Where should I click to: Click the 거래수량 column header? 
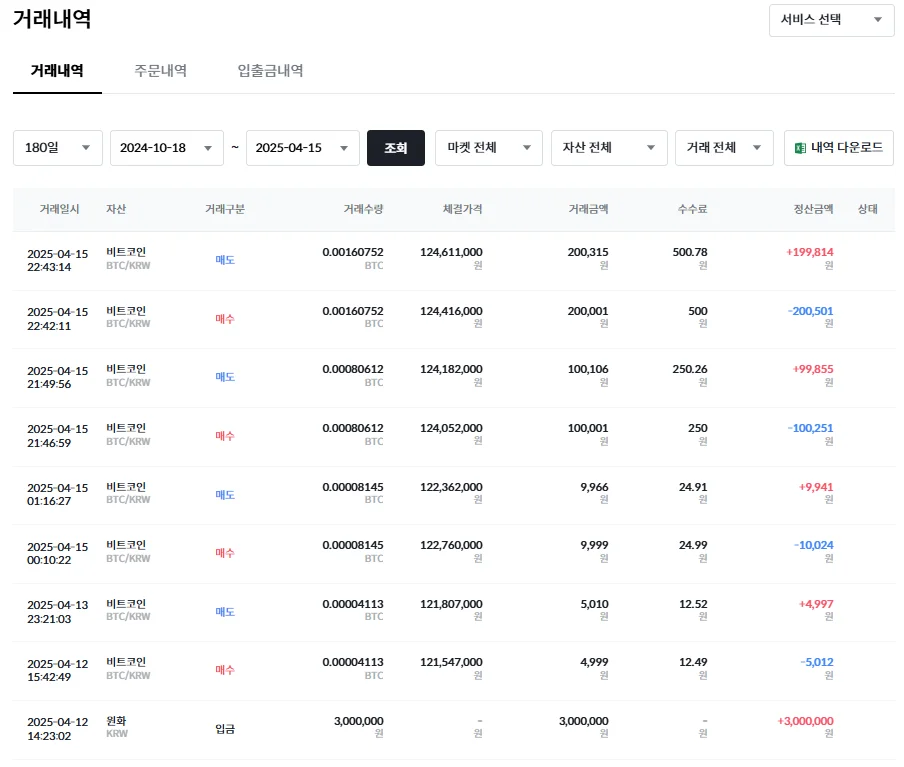(x=363, y=209)
